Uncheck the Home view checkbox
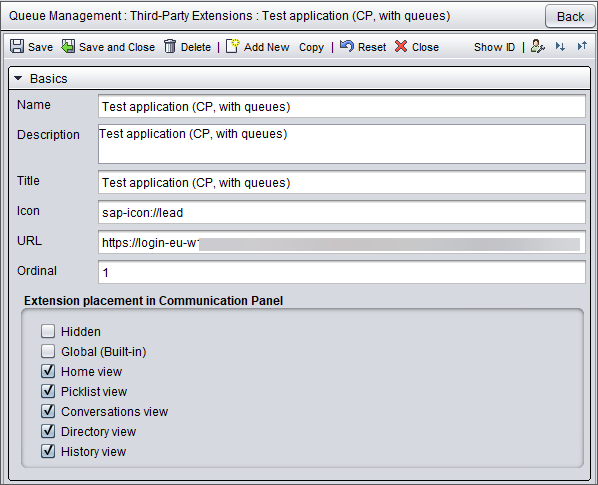Image resolution: width=598 pixels, height=485 pixels. click(48, 371)
